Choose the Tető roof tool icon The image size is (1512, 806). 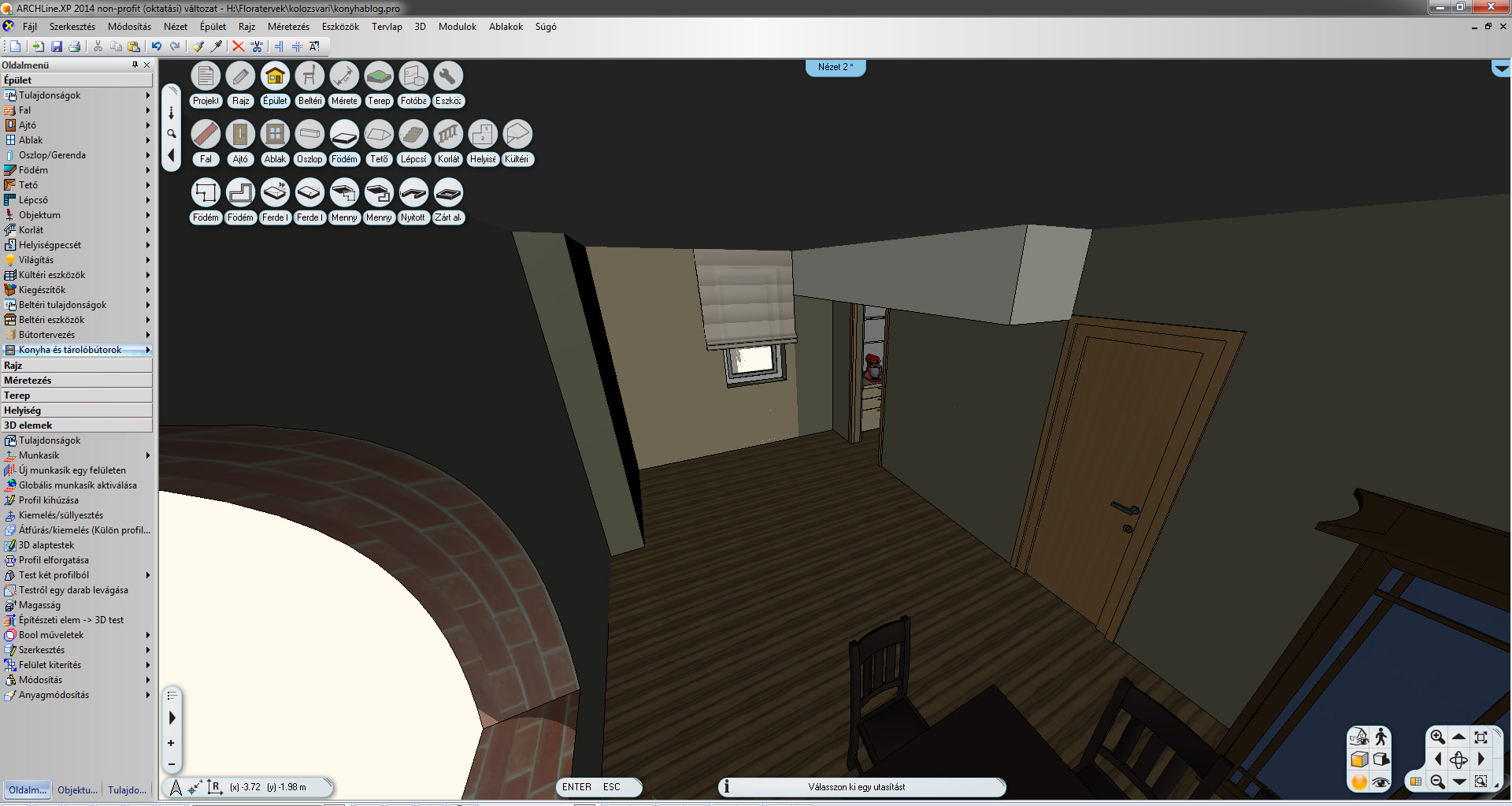tap(379, 135)
